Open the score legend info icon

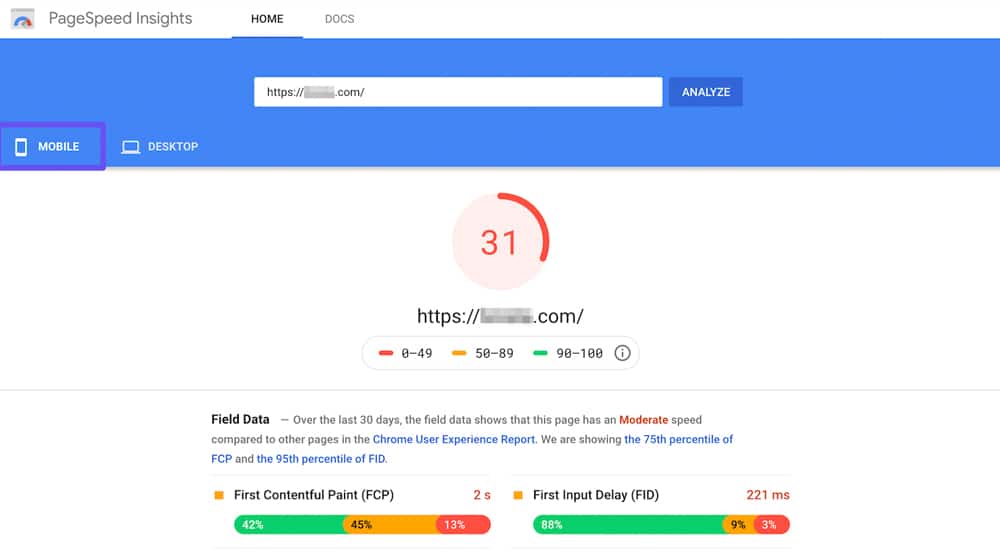622,353
